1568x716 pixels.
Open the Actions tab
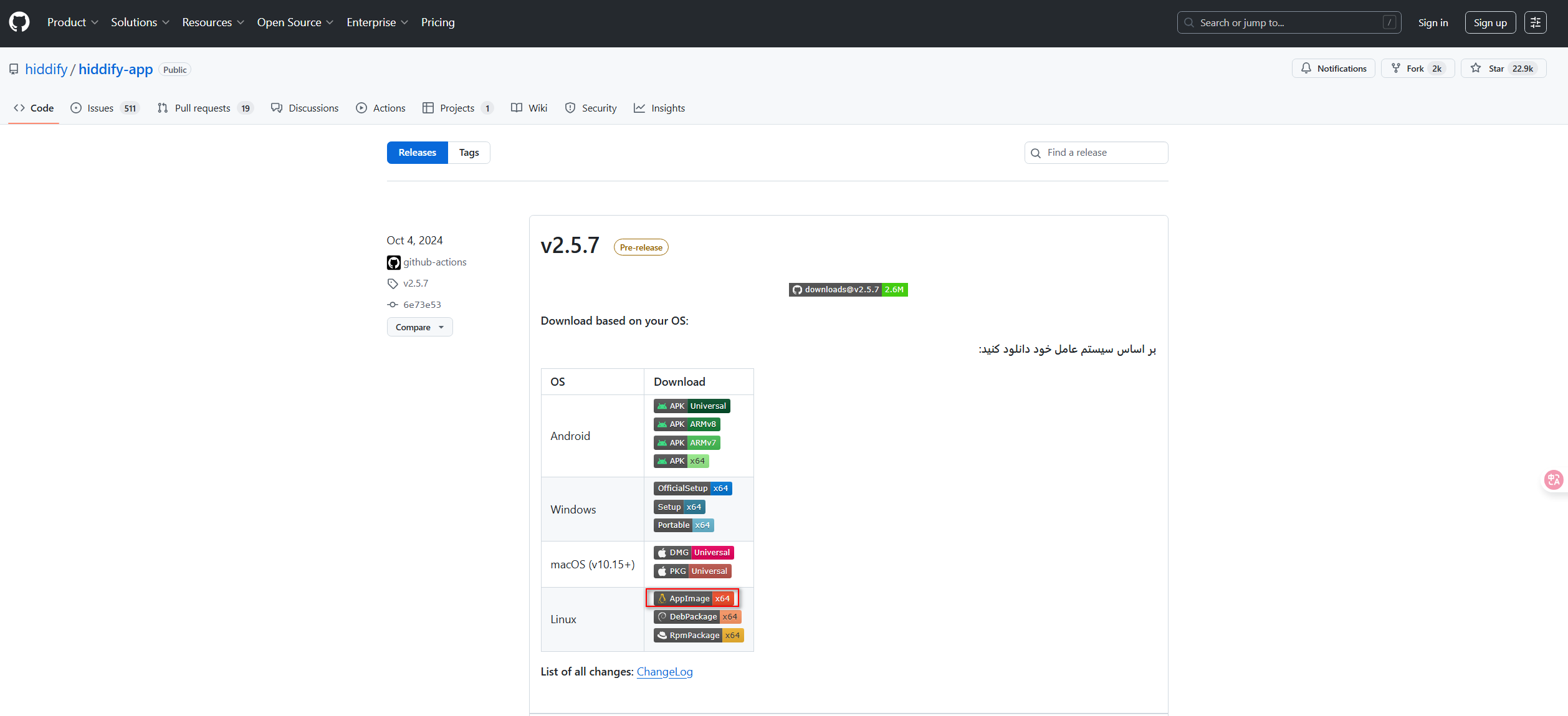(381, 108)
